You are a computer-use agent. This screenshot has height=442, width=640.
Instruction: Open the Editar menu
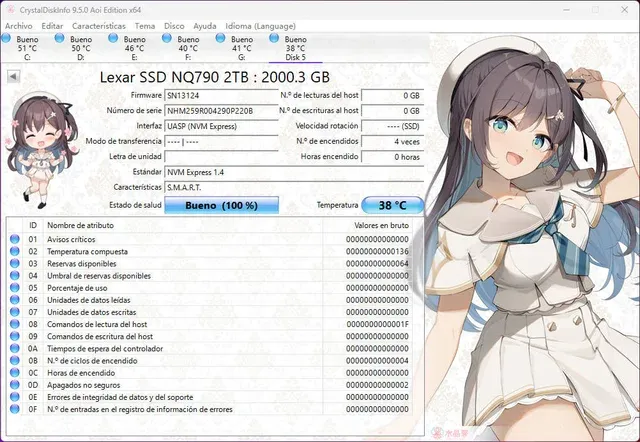click(52, 26)
